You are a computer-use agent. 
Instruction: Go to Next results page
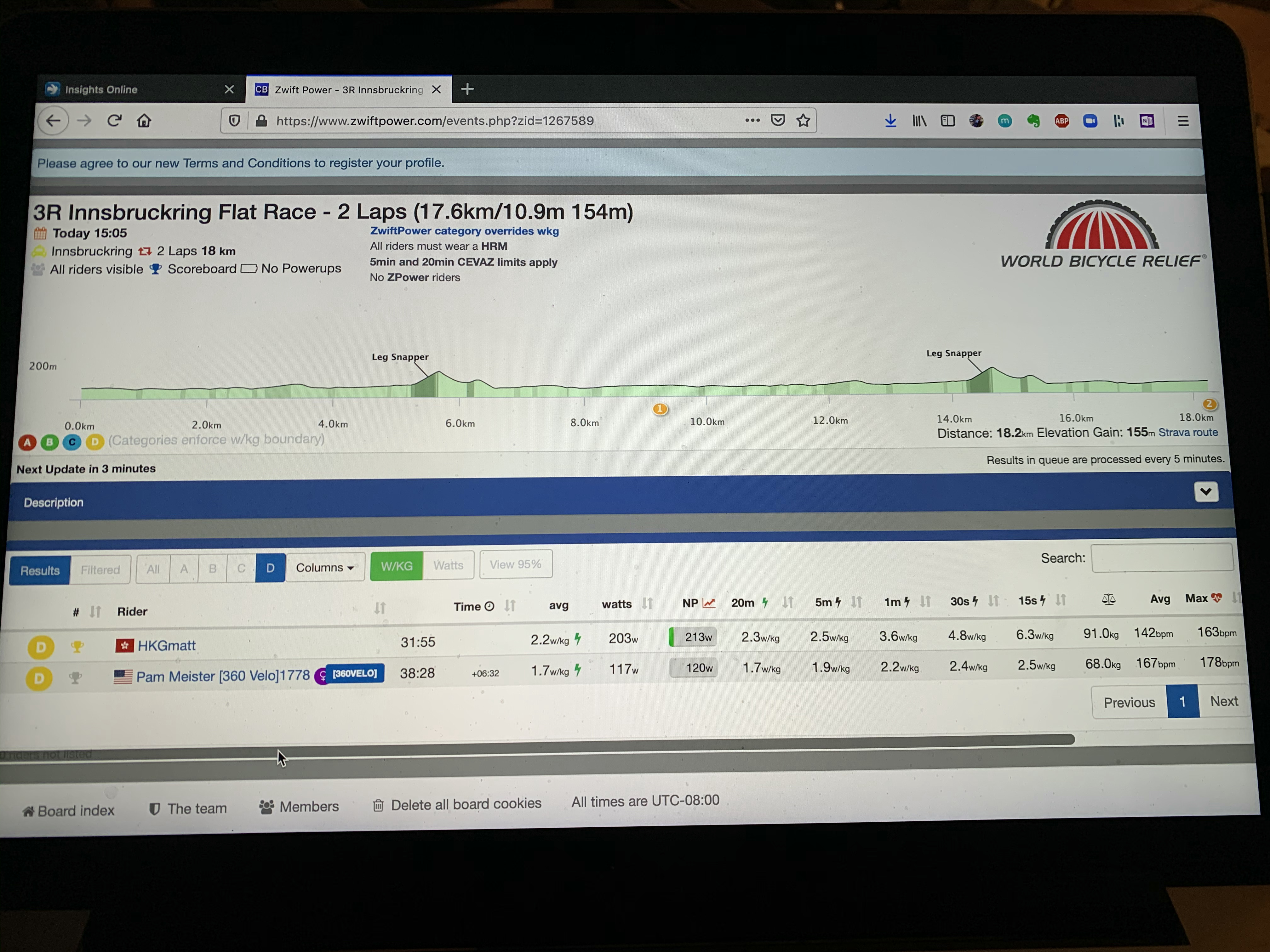pos(1224,701)
